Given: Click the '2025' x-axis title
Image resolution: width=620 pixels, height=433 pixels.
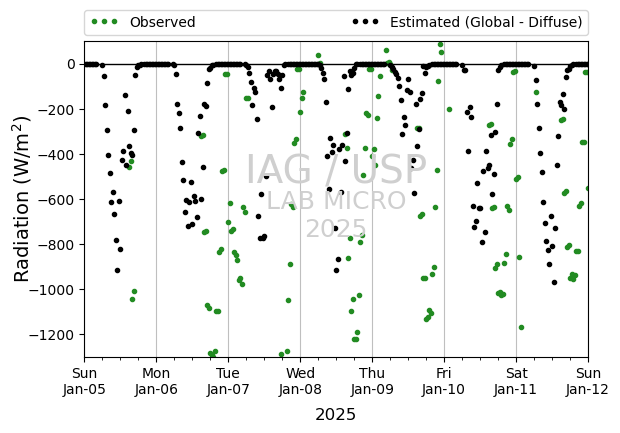Looking at the screenshot, I should pos(335,414).
